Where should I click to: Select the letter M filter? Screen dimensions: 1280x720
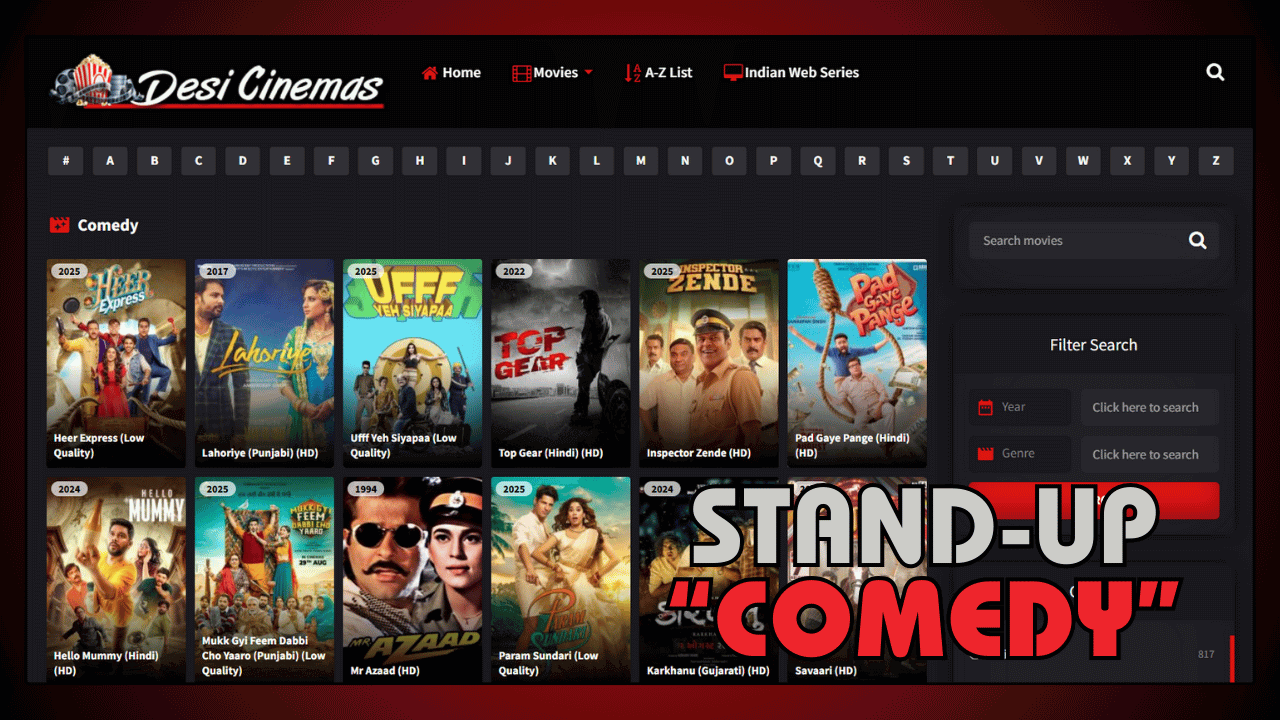point(640,161)
